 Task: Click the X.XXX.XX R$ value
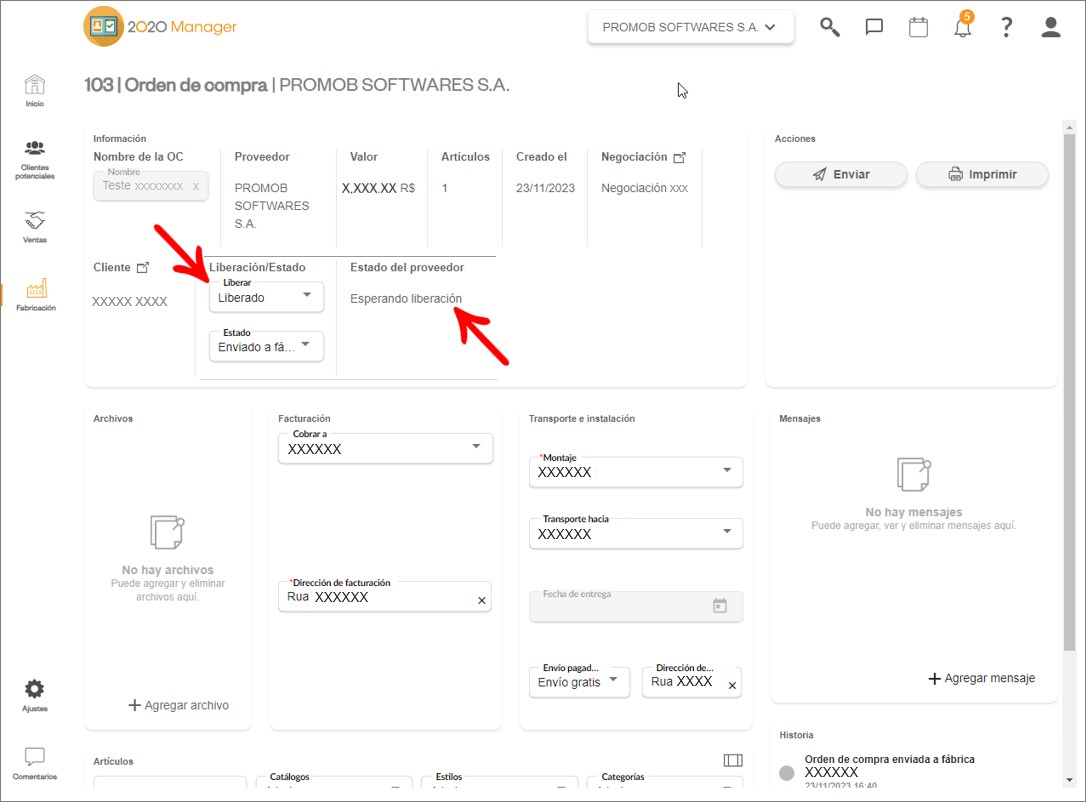tap(378, 188)
